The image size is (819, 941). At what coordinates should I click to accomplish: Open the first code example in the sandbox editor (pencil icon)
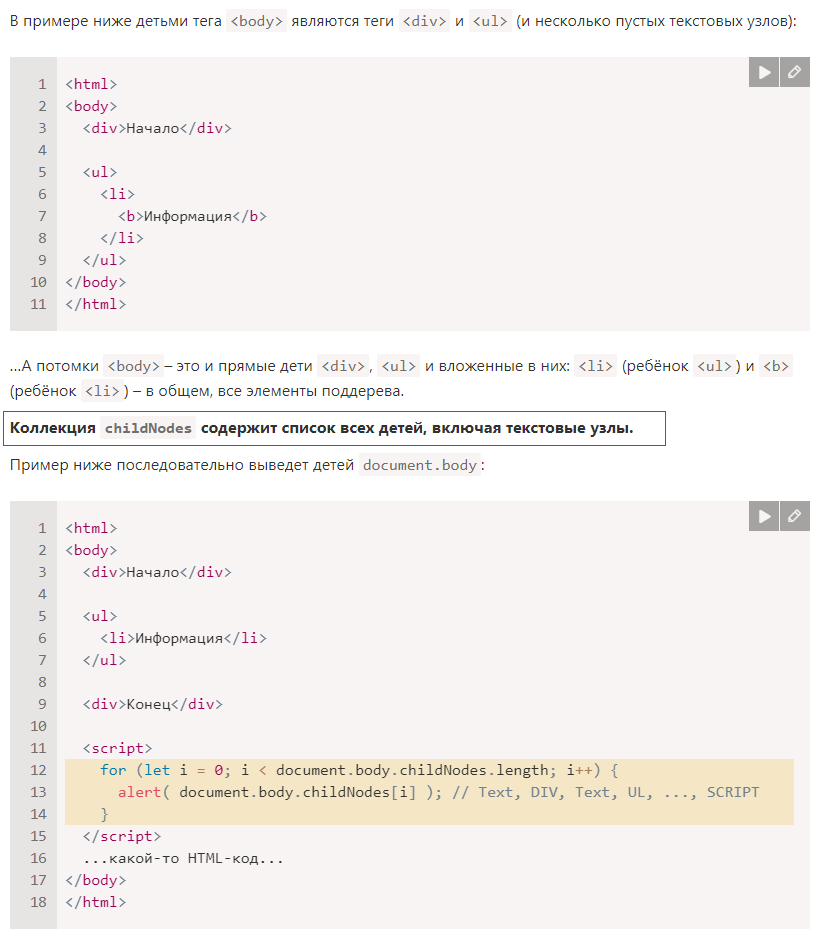[795, 73]
